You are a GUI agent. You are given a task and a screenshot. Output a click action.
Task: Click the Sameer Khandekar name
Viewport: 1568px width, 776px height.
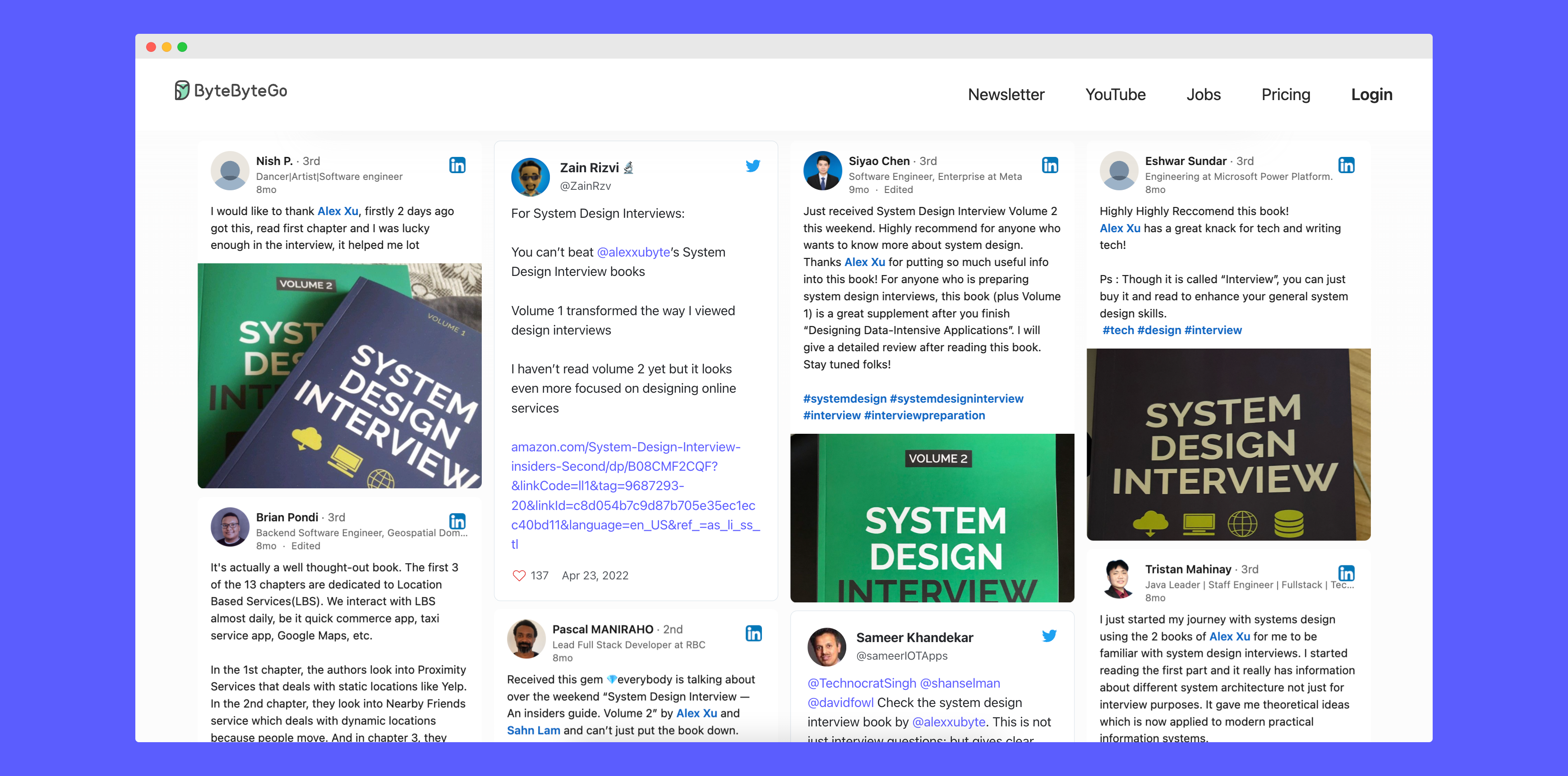click(x=915, y=638)
